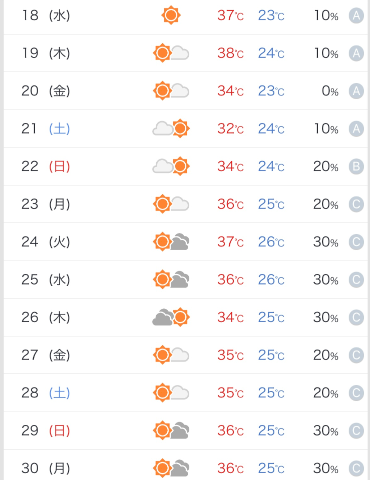Click the 38°C high temperature on the 19th
This screenshot has width=370, height=480.
(230, 53)
